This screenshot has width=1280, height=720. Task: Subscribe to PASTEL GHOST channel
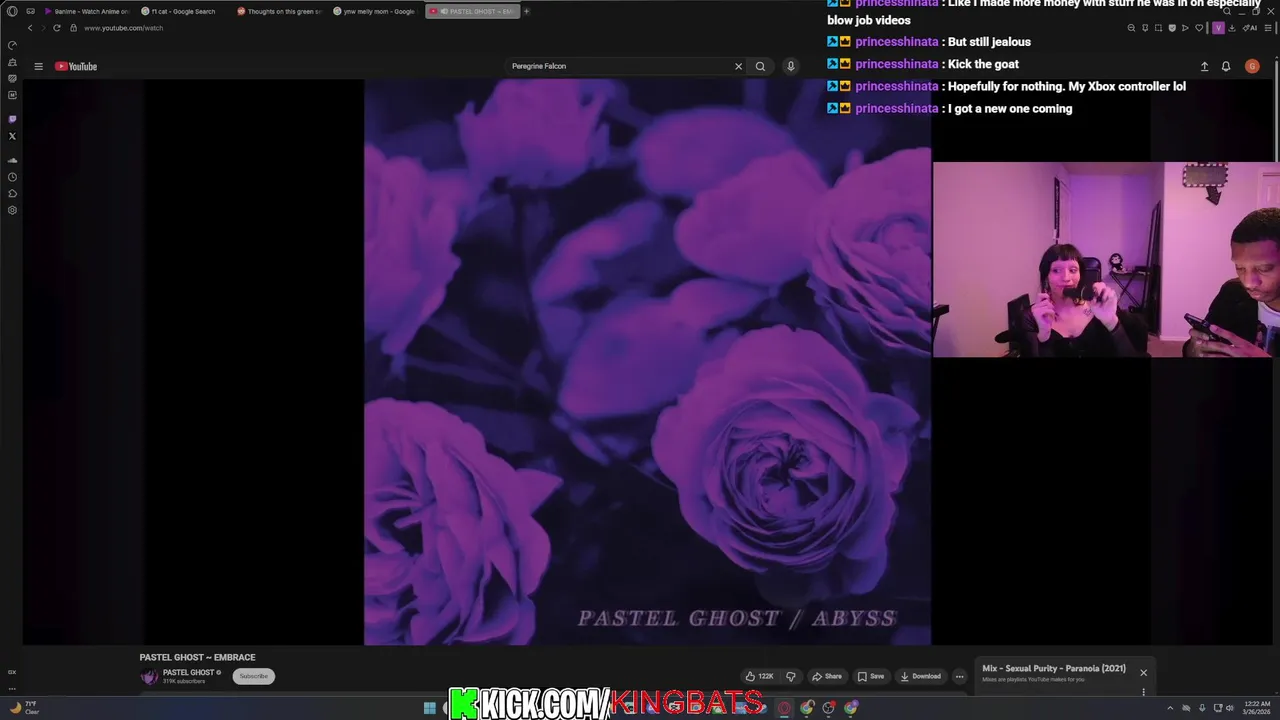coord(253,676)
